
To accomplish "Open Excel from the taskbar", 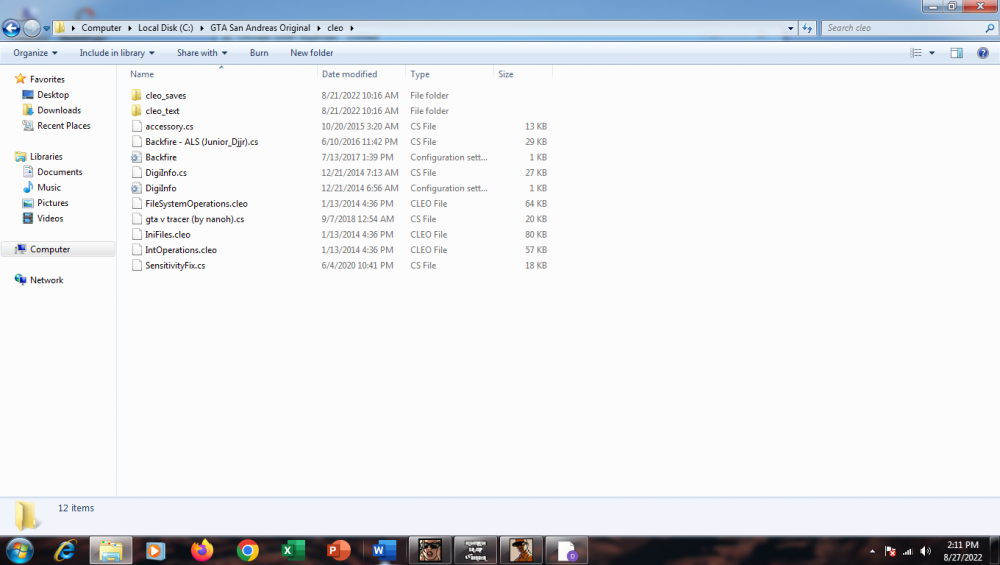I will pyautogui.click(x=293, y=550).
